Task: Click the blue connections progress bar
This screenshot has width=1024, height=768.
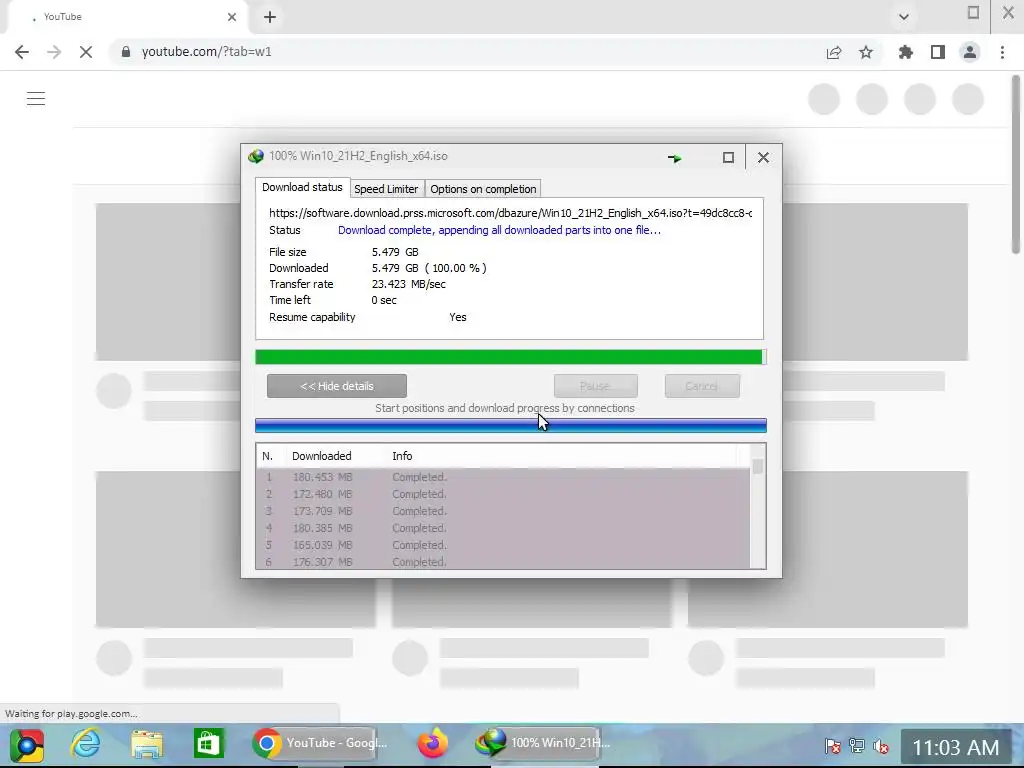Action: pos(510,426)
